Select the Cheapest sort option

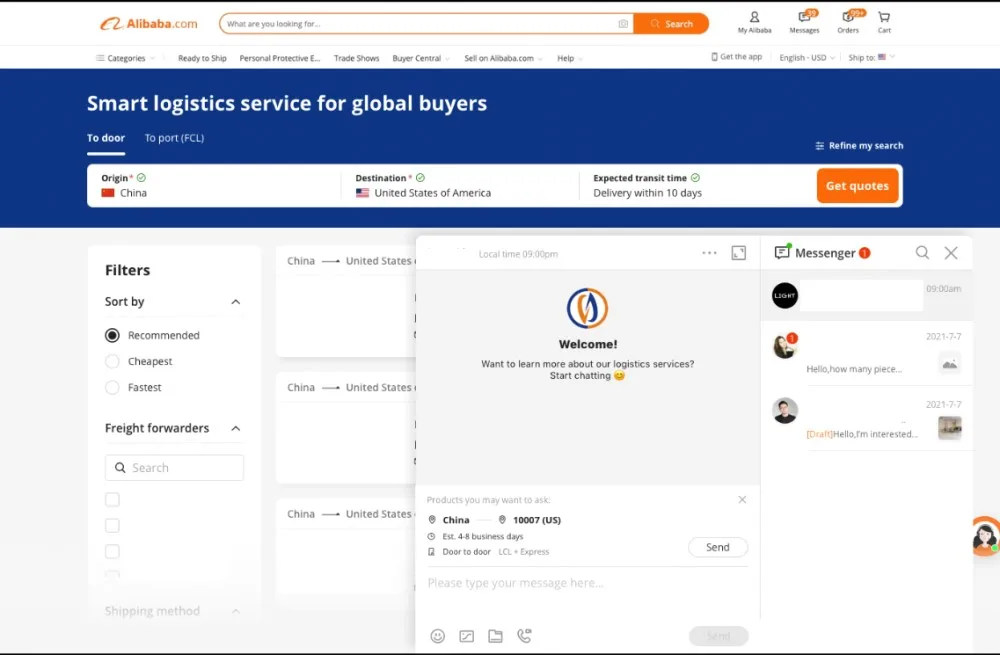tap(112, 361)
